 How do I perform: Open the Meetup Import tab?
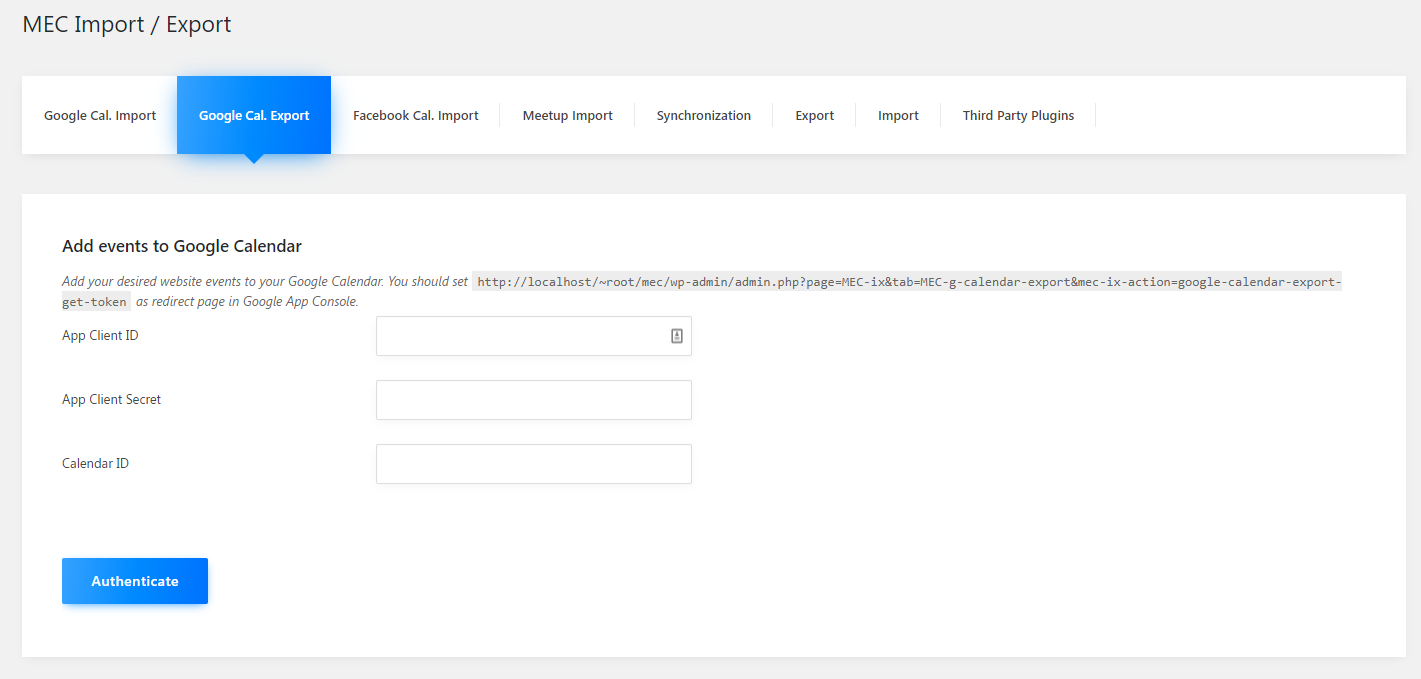click(568, 115)
